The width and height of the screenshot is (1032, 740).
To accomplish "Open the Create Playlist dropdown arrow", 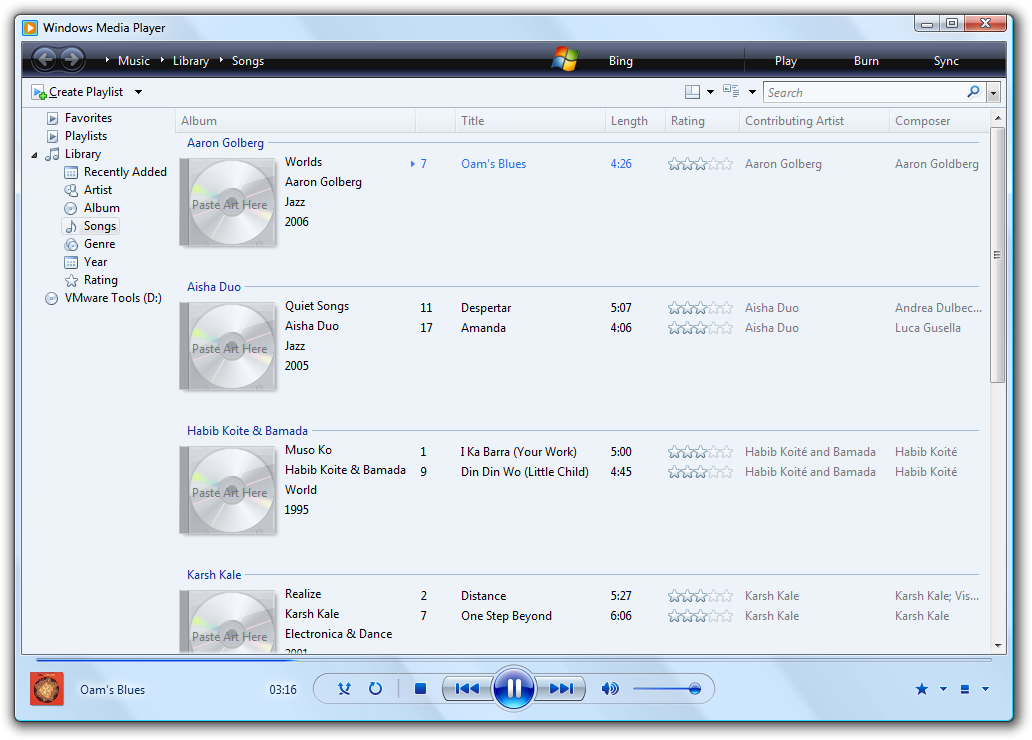I will [138, 92].
